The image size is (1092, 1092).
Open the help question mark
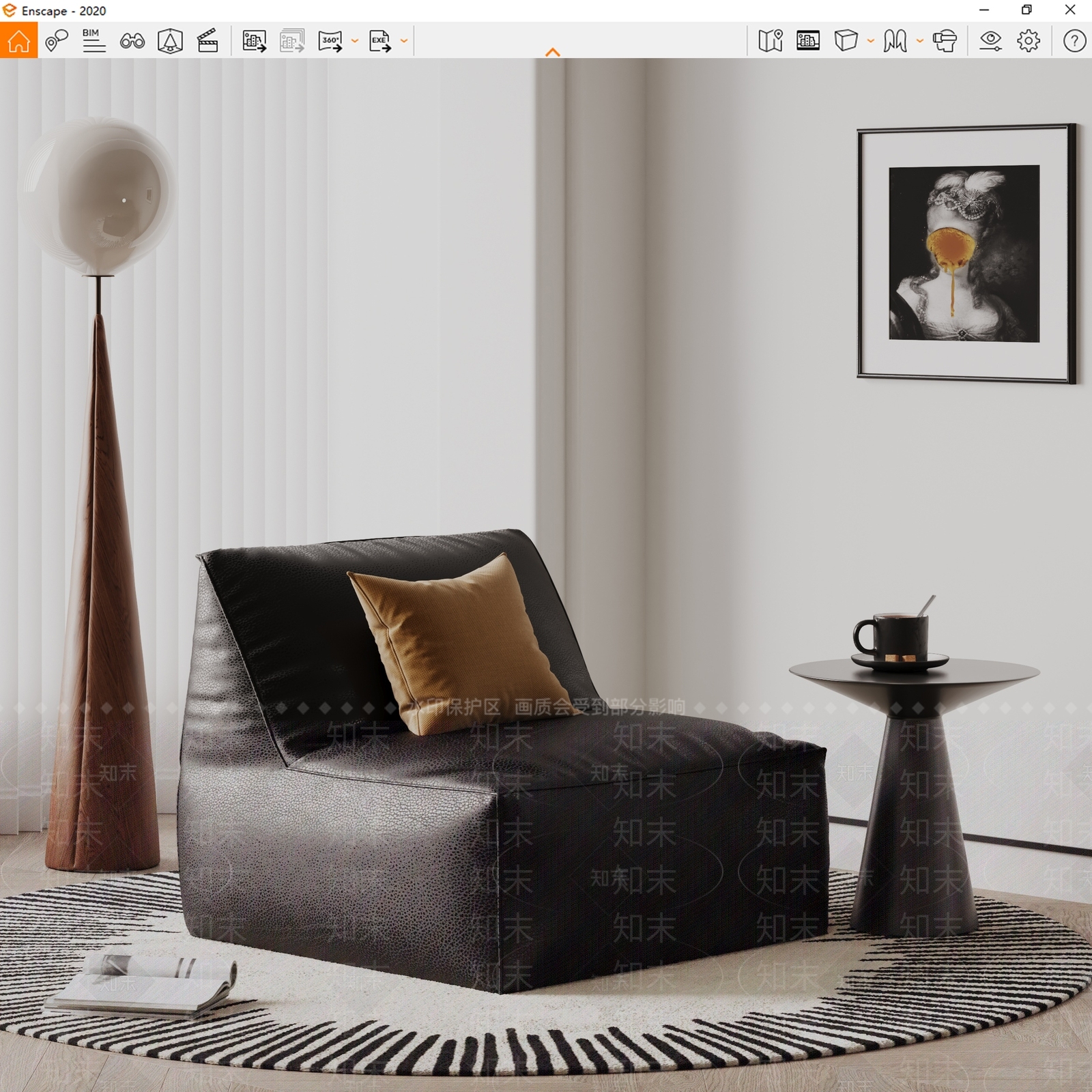1074,41
